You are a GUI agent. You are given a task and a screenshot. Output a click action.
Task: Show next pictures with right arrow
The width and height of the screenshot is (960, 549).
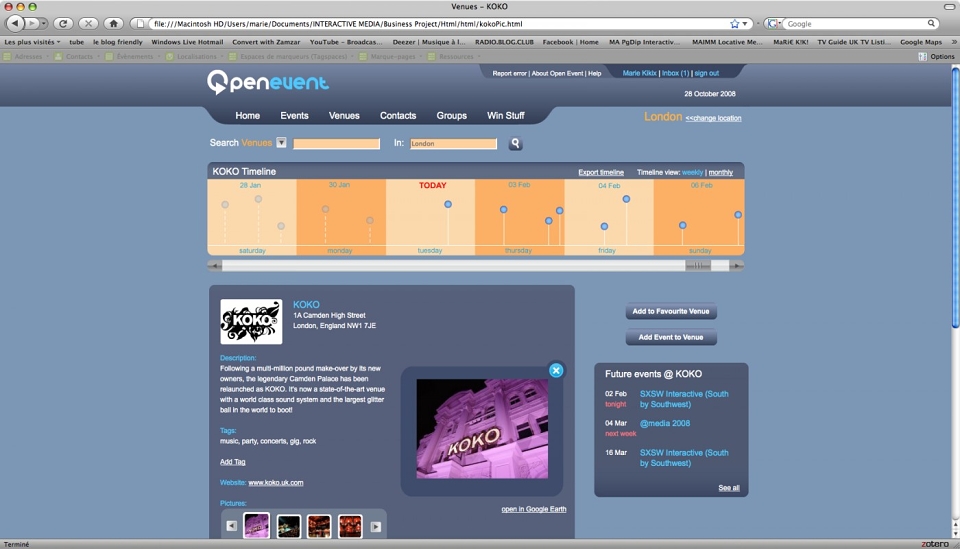click(x=376, y=526)
